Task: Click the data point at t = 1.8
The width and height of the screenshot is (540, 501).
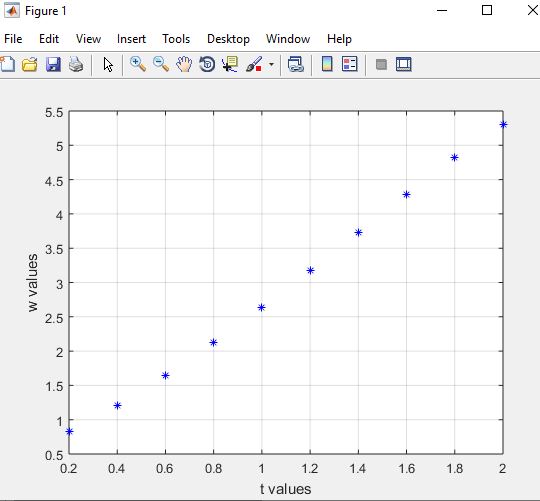Action: (454, 158)
